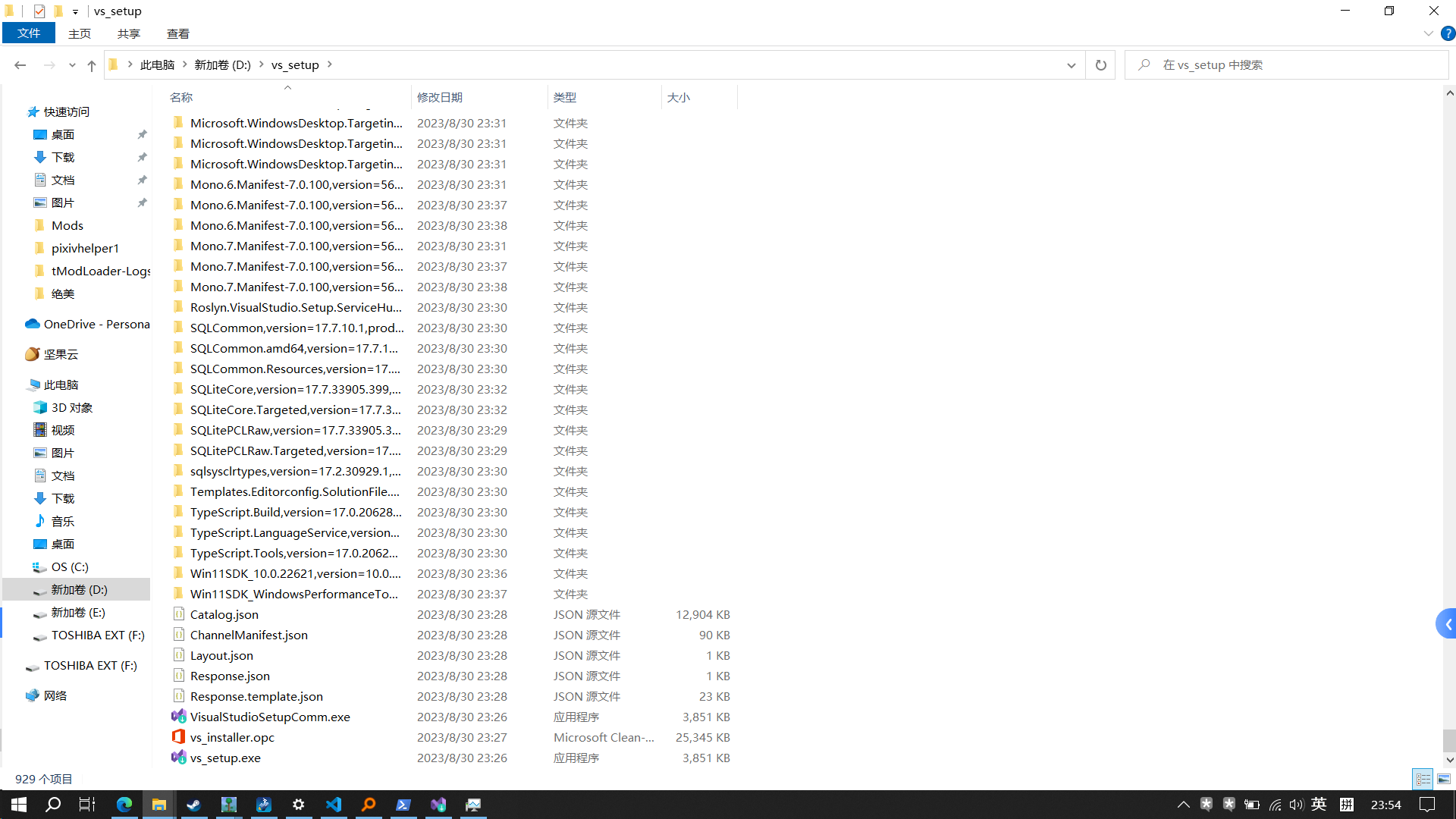1456x819 pixels.
Task: Open Windows PowerShell from the taskbar
Action: [x=403, y=805]
